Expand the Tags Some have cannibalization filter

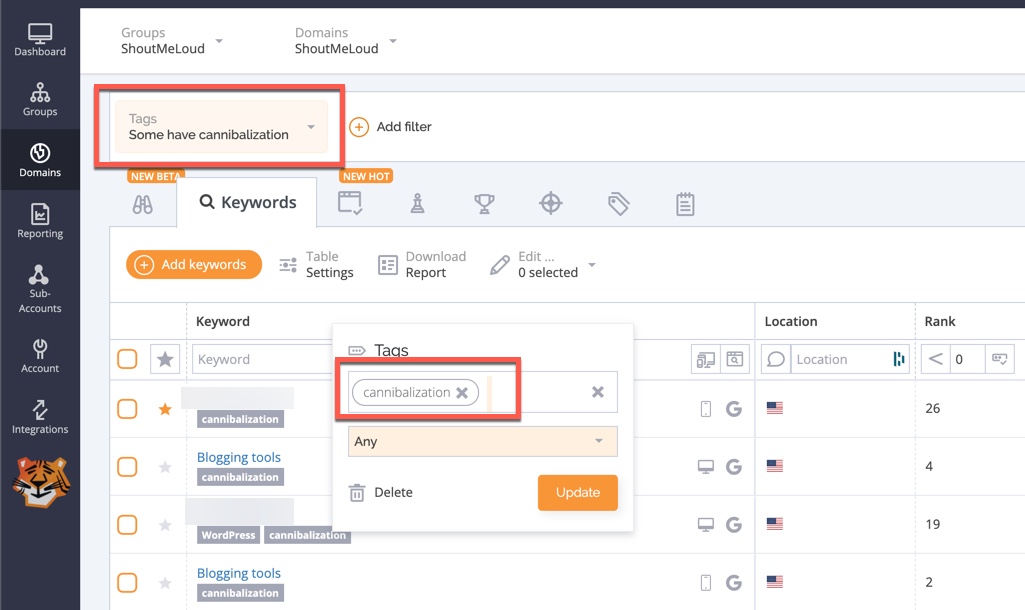[x=222, y=127]
